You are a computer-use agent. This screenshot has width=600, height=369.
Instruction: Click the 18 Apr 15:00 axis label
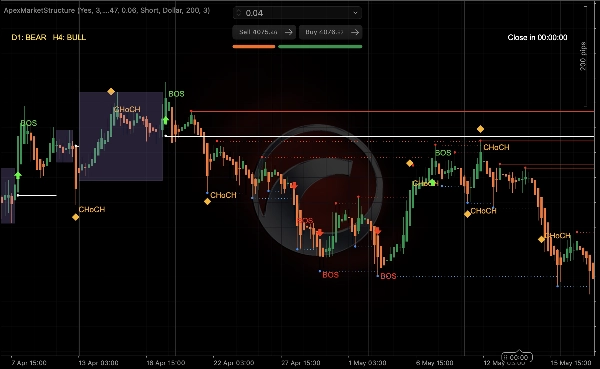165,362
